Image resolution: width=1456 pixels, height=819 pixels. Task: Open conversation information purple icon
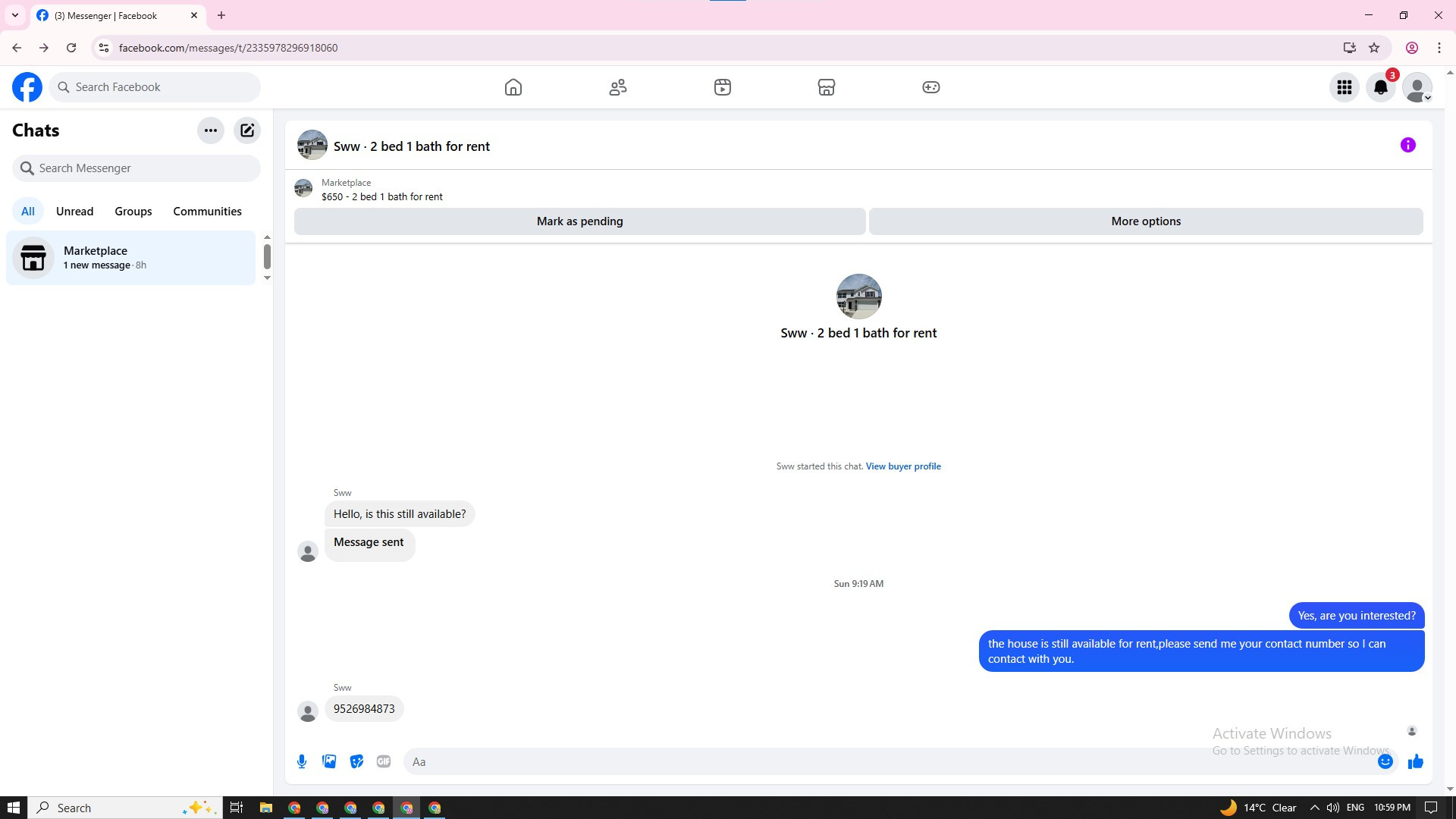pos(1407,145)
